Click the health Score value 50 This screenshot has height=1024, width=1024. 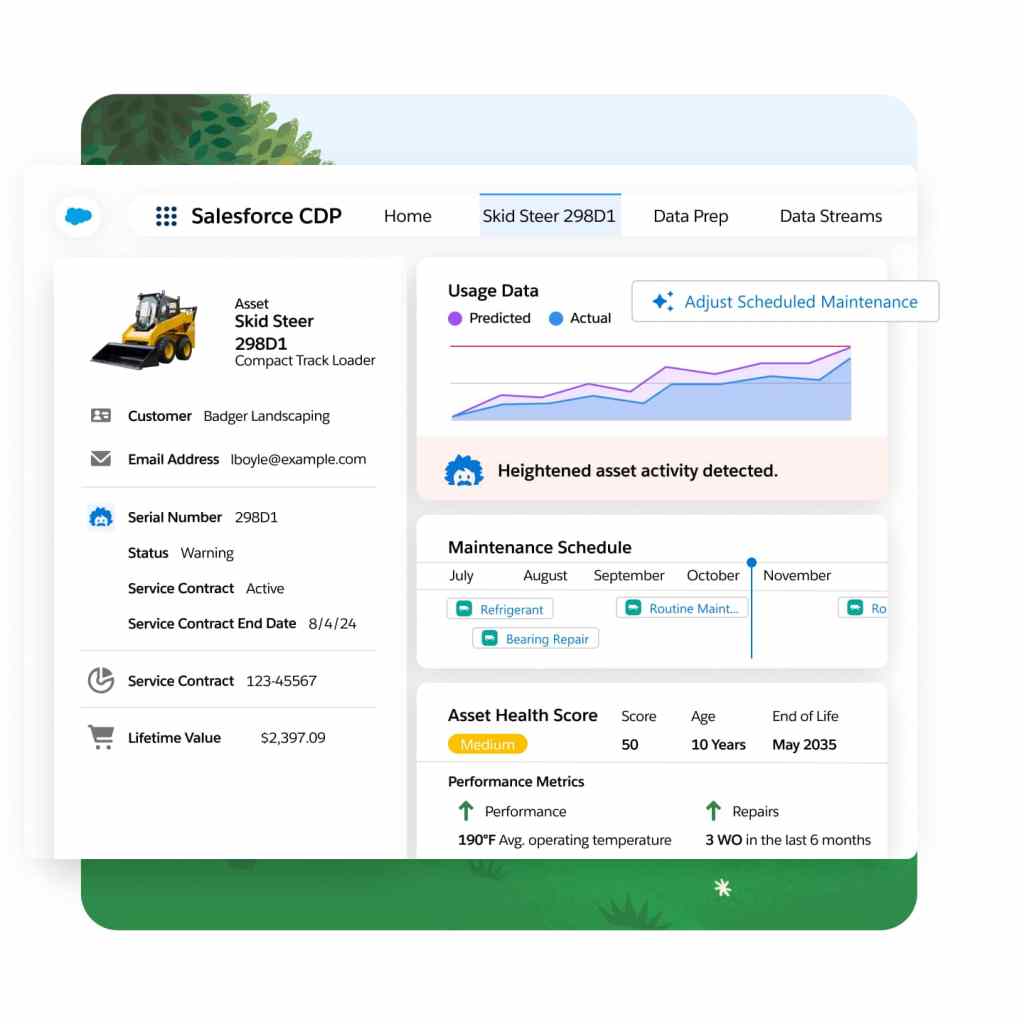pos(630,744)
